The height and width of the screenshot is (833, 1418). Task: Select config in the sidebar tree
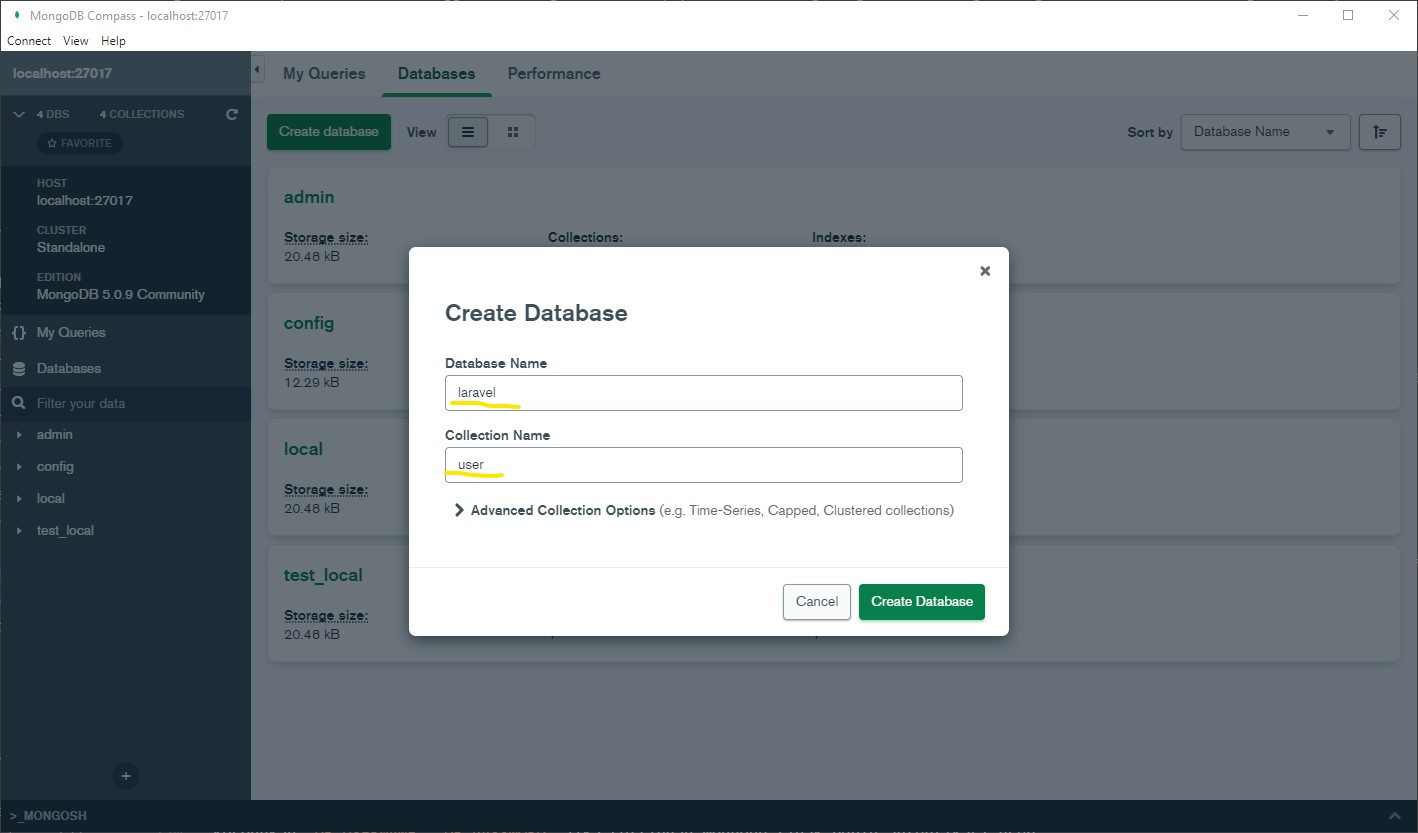point(55,467)
